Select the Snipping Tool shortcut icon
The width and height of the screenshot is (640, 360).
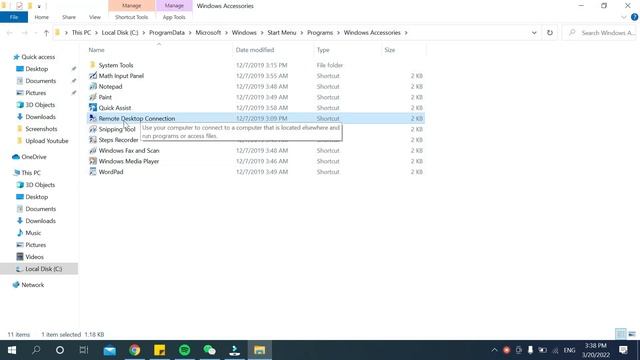(93, 129)
